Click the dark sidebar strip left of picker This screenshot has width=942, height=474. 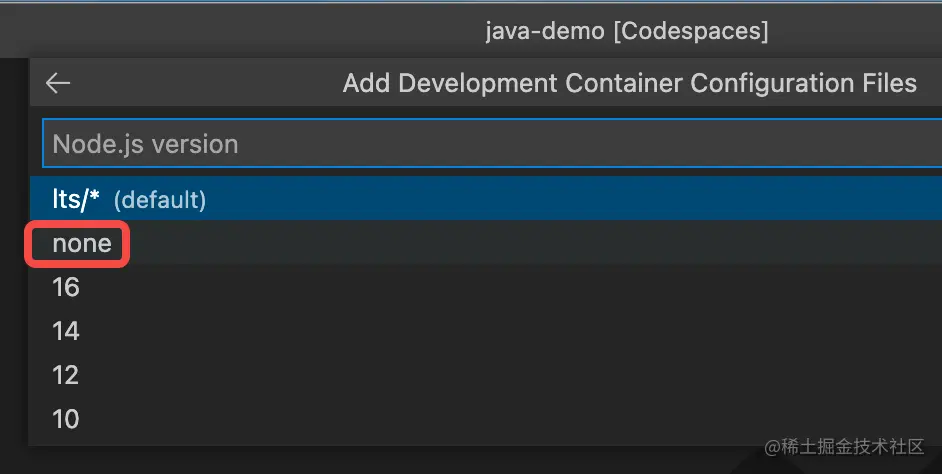(x=14, y=252)
